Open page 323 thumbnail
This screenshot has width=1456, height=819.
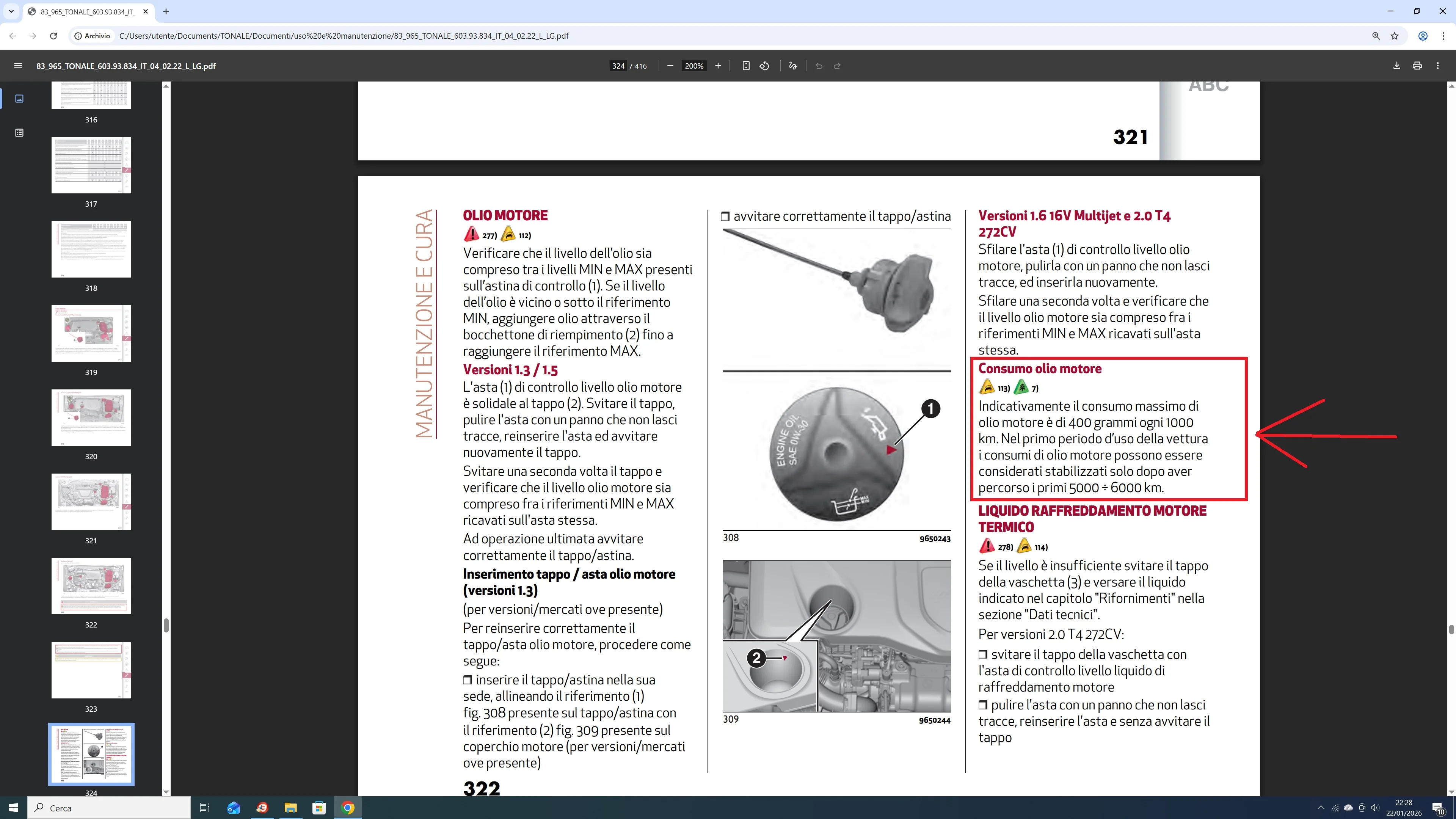[91, 670]
